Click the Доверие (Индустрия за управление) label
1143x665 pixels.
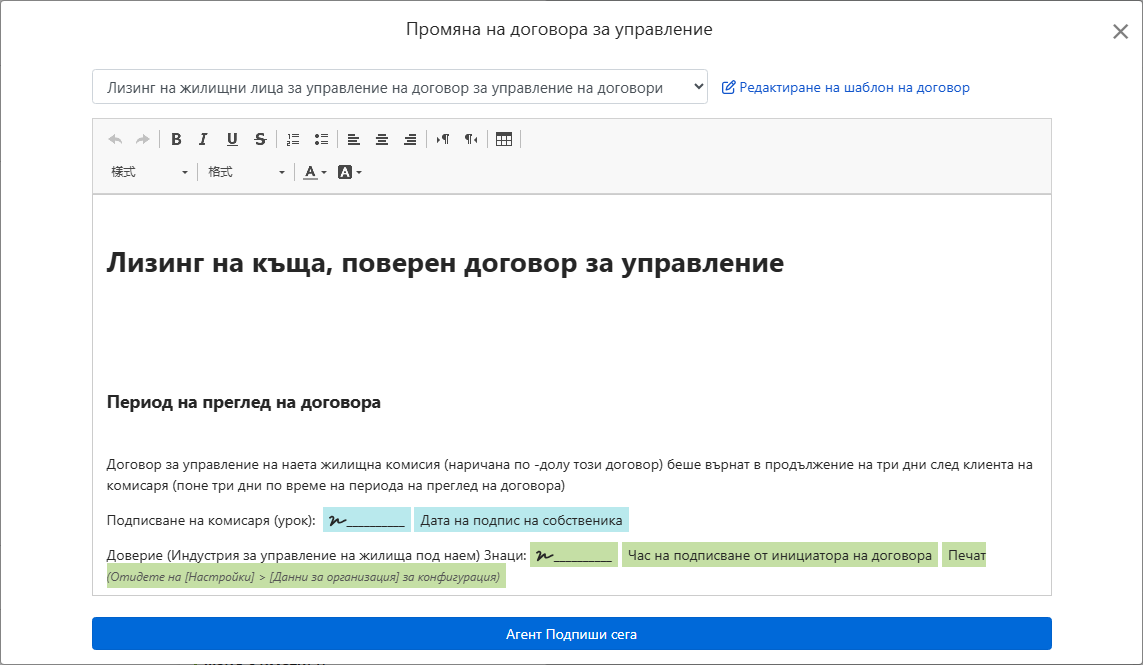point(316,555)
